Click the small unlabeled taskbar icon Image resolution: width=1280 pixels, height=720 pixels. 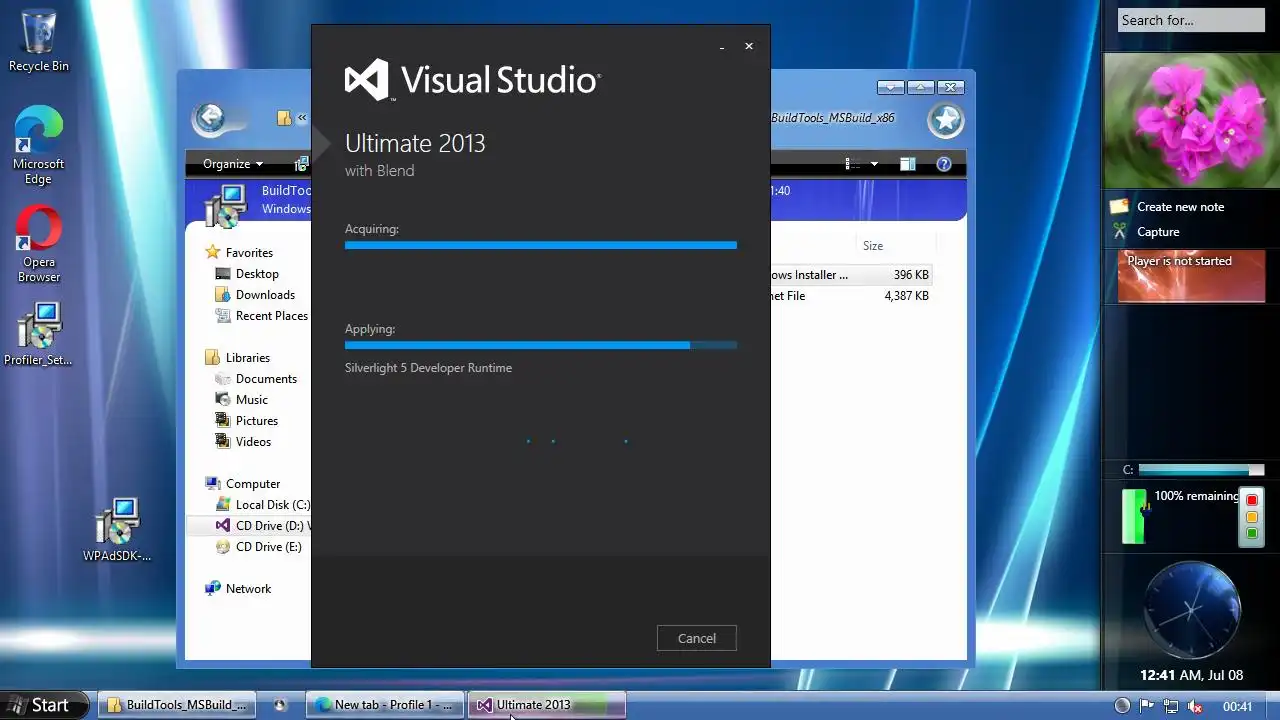coord(280,705)
